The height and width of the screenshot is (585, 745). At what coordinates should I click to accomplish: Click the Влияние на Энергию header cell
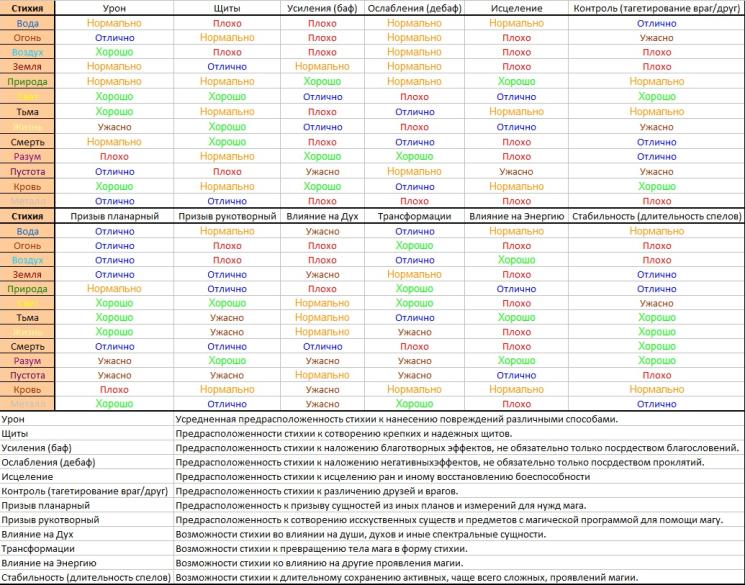coord(516,216)
